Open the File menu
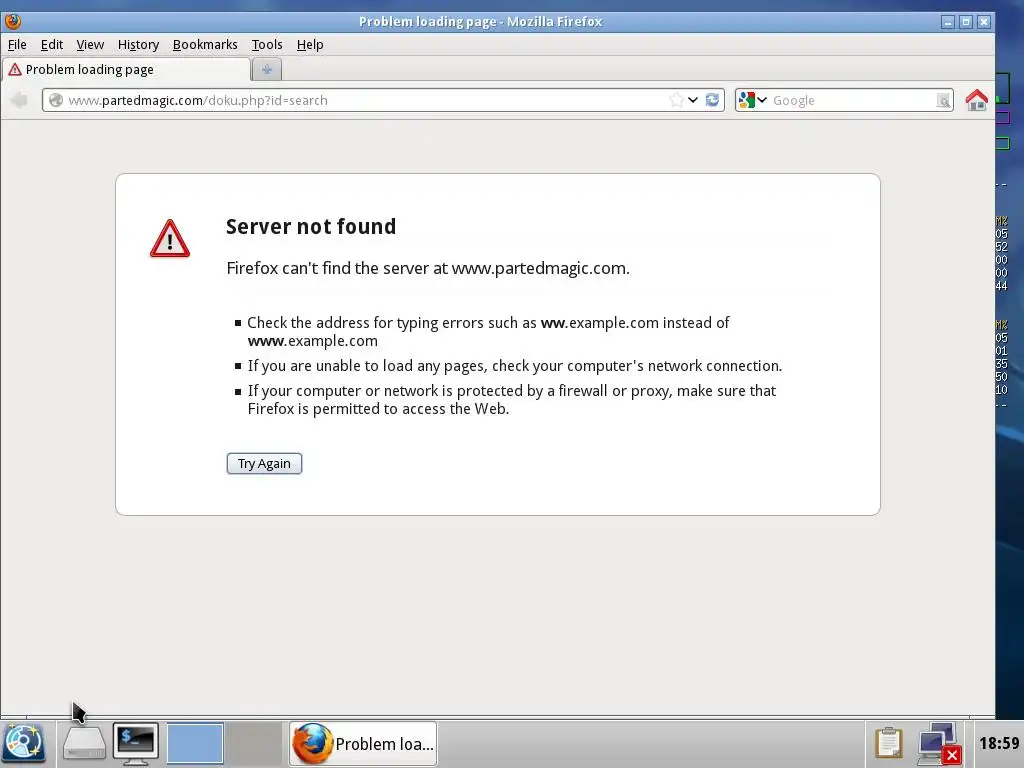1024x768 pixels. [17, 44]
